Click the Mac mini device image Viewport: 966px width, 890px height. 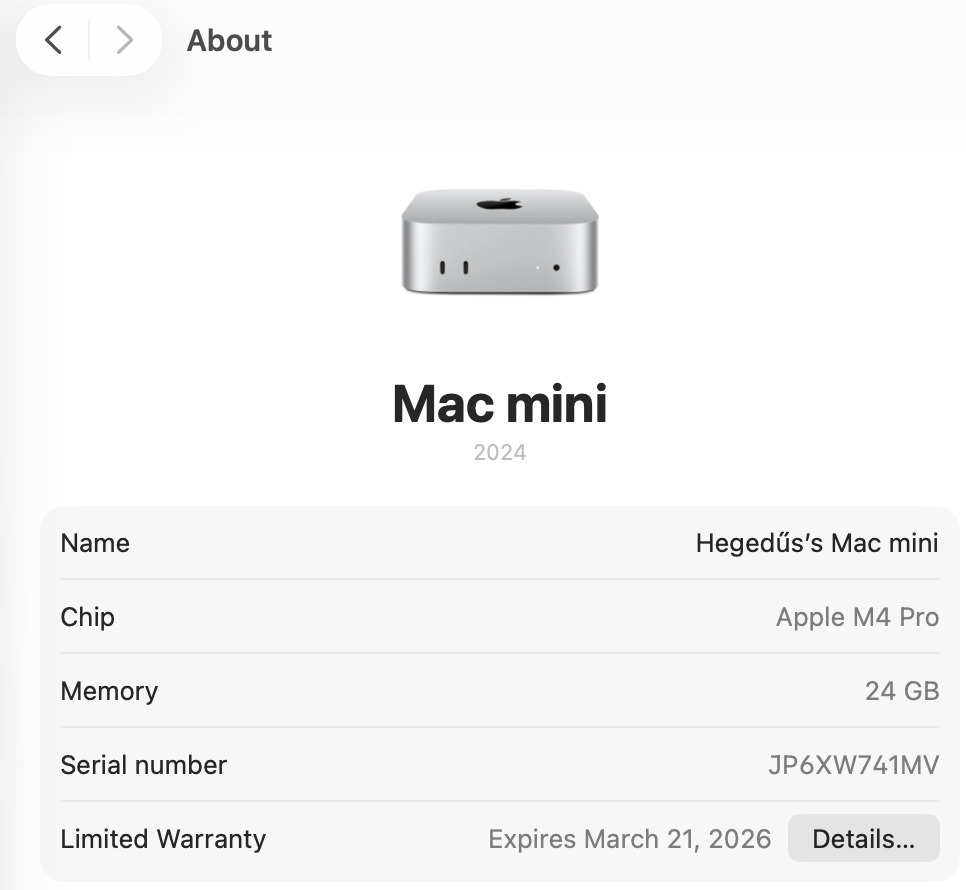pos(499,243)
